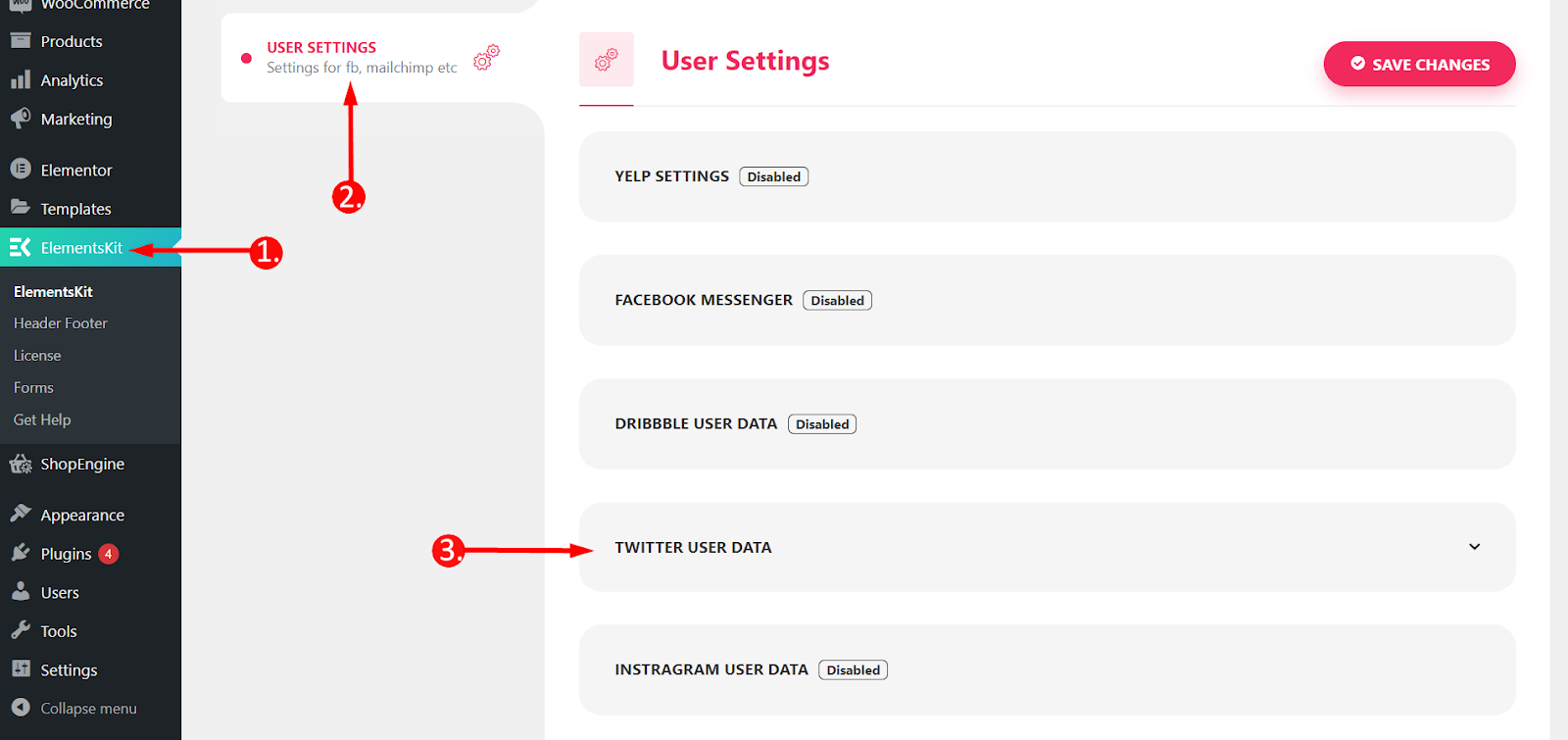Viewport: 1568px width, 740px height.
Task: Click the Elementor logo icon
Action: point(21,169)
